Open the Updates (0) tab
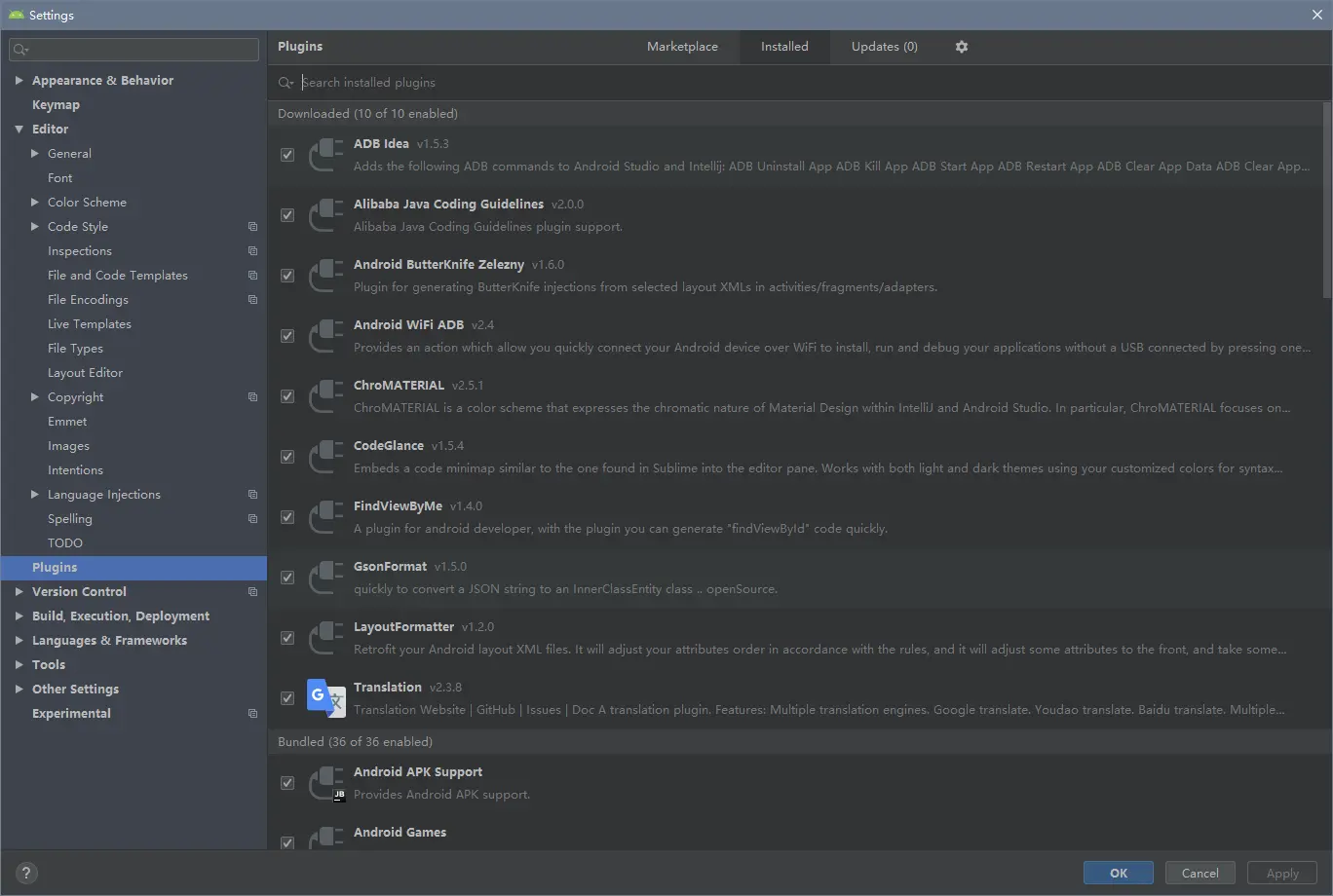Screen dimensions: 1333x896 (885, 47)
